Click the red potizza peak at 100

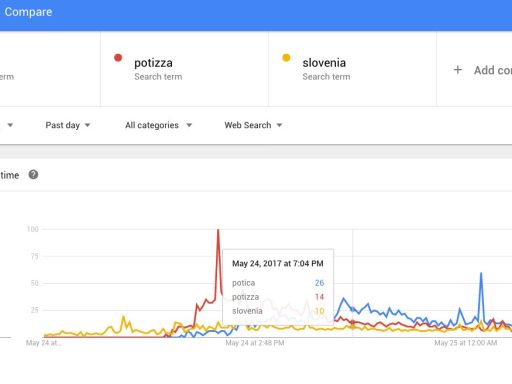pos(218,230)
